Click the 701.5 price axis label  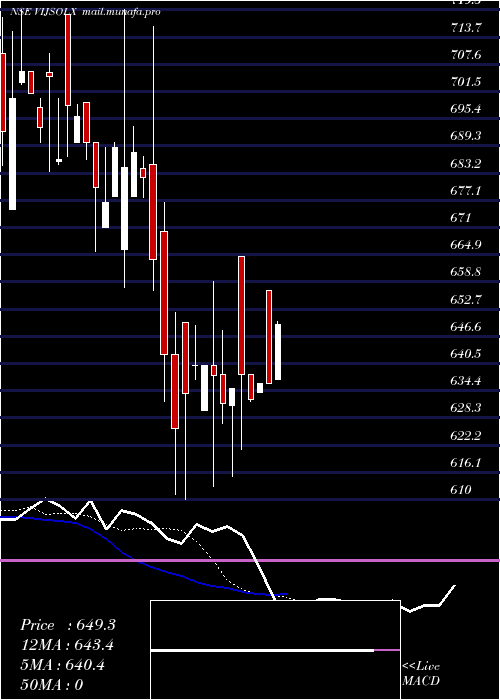pyautogui.click(x=466, y=82)
